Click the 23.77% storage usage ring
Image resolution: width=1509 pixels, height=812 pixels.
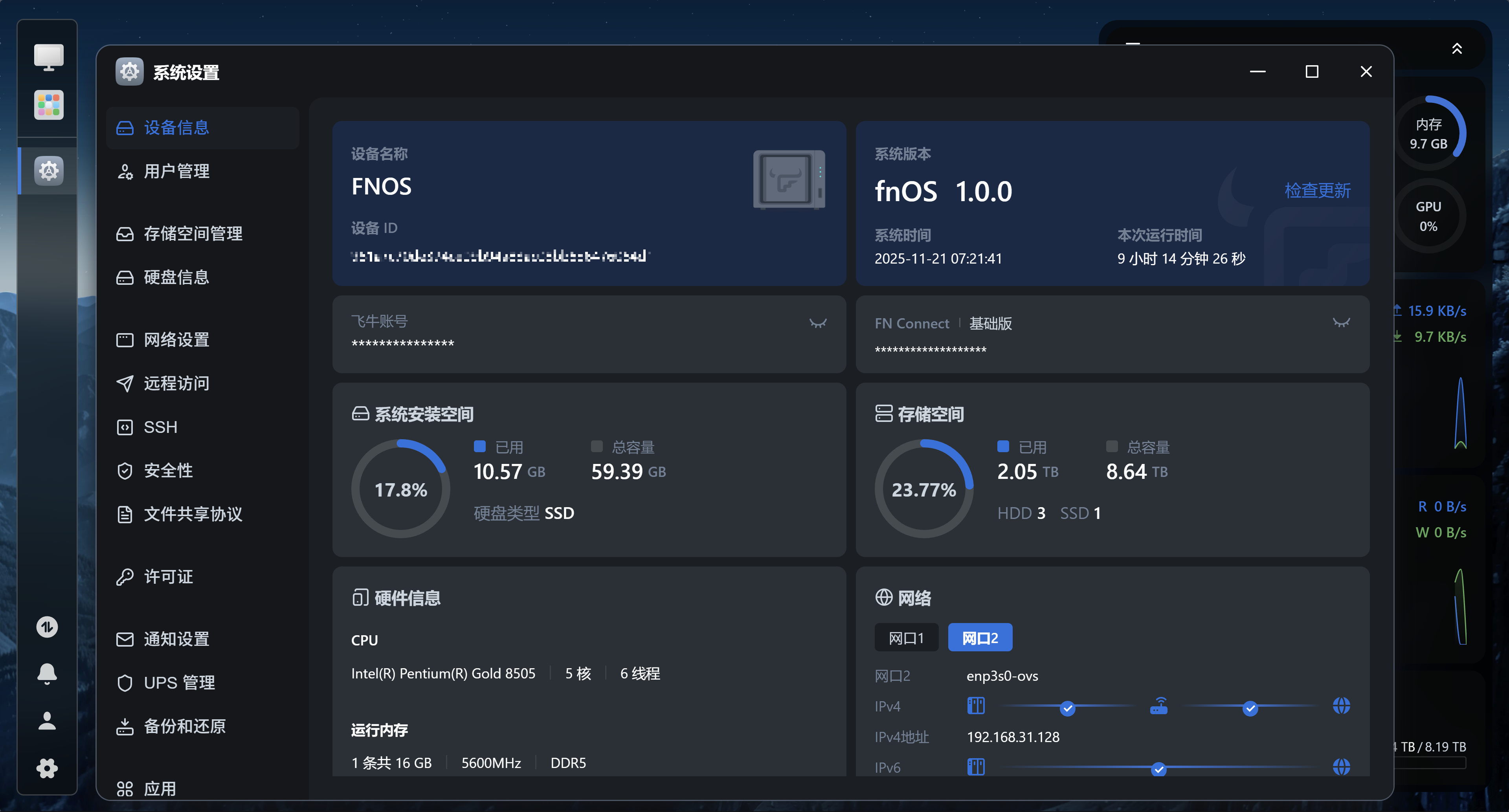click(923, 489)
